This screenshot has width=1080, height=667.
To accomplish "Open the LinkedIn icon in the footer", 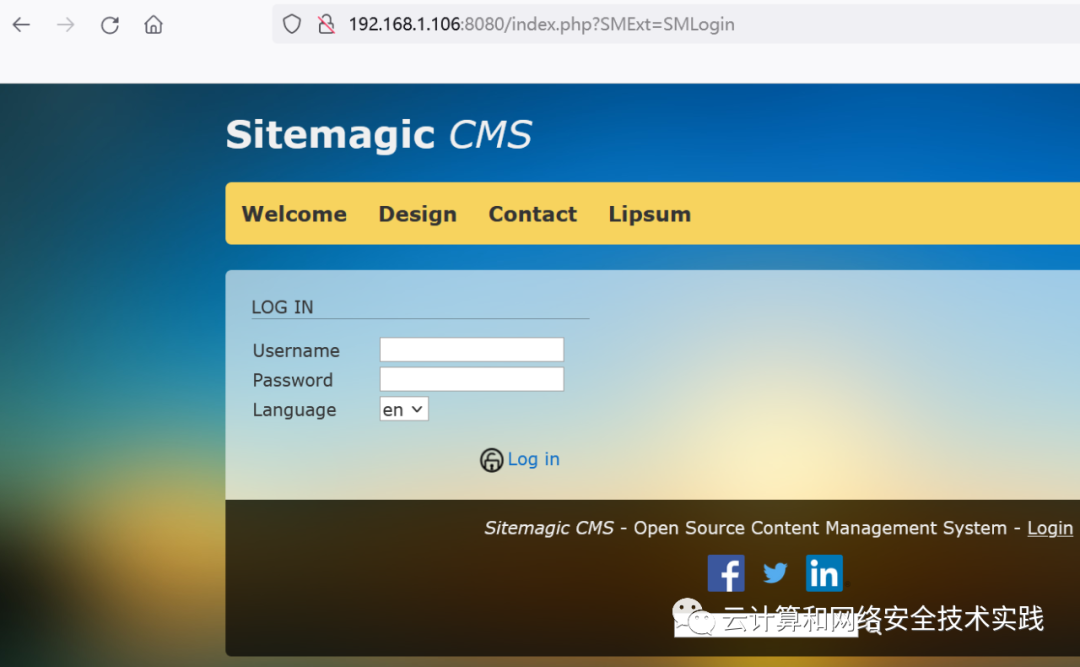I will [824, 573].
